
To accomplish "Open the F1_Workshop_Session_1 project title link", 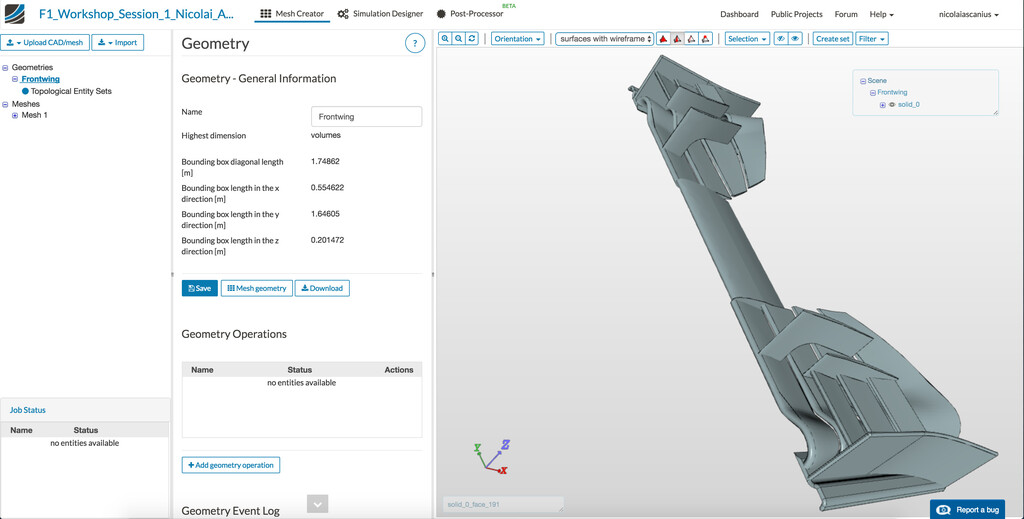I will coord(136,14).
